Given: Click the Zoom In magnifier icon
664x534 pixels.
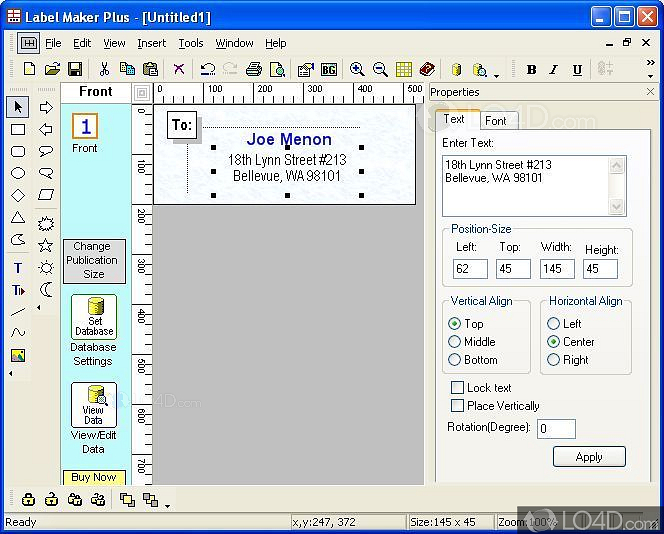Looking at the screenshot, I should (357, 70).
